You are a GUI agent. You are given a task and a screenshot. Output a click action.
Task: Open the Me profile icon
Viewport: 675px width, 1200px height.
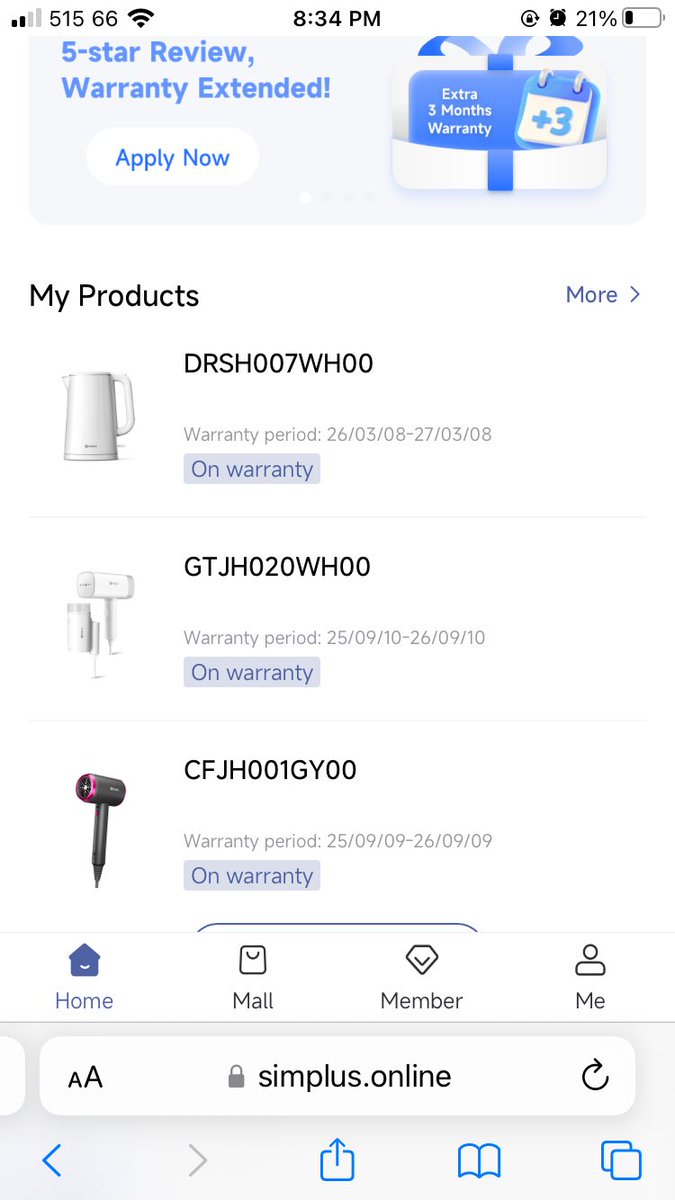click(x=590, y=960)
